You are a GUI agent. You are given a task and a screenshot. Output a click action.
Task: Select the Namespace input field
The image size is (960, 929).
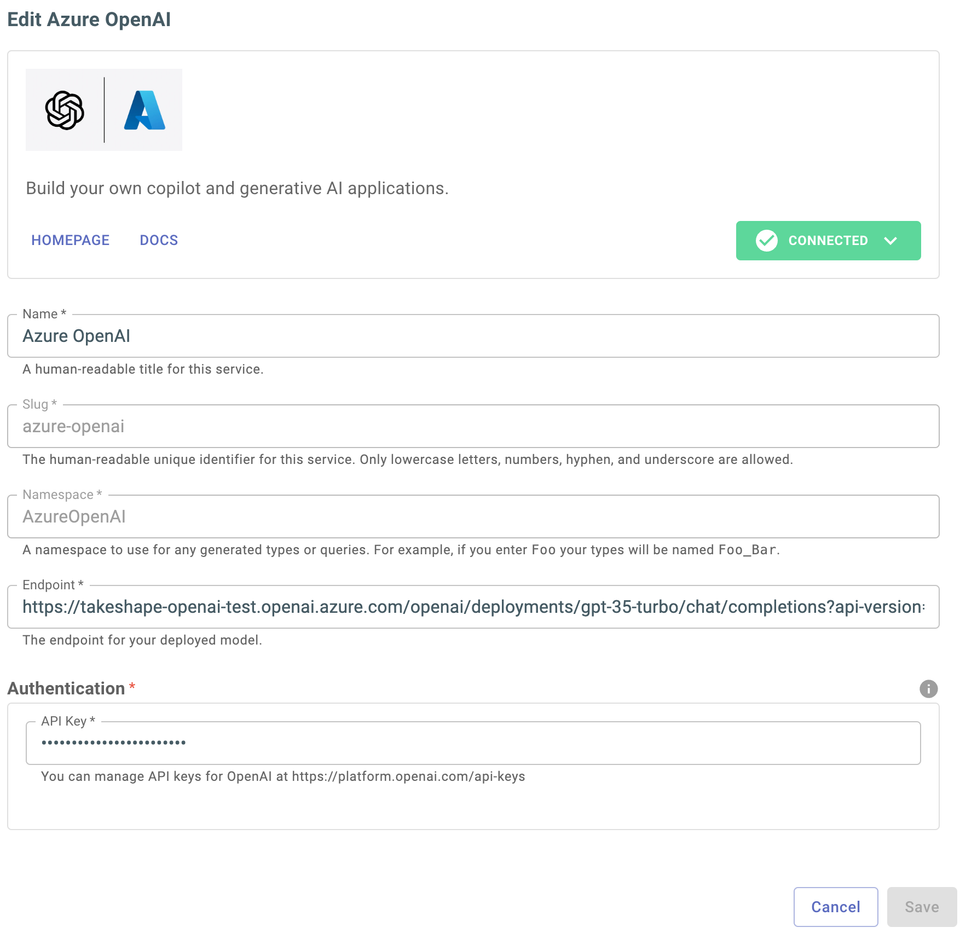[470, 516]
